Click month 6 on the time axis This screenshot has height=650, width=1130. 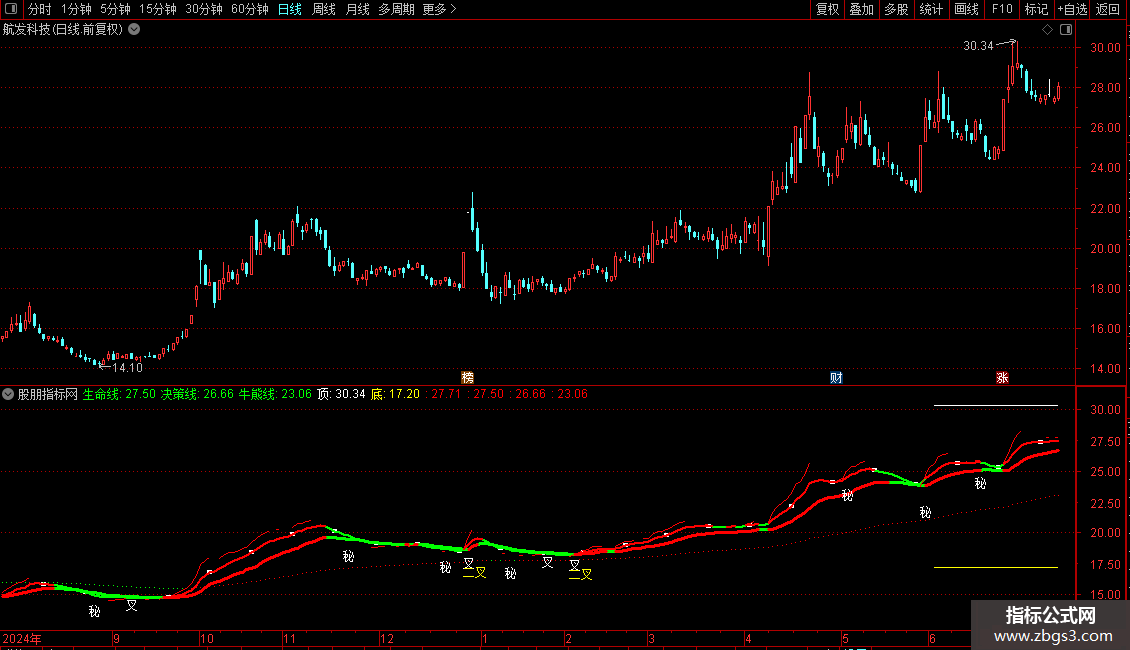tap(932, 638)
